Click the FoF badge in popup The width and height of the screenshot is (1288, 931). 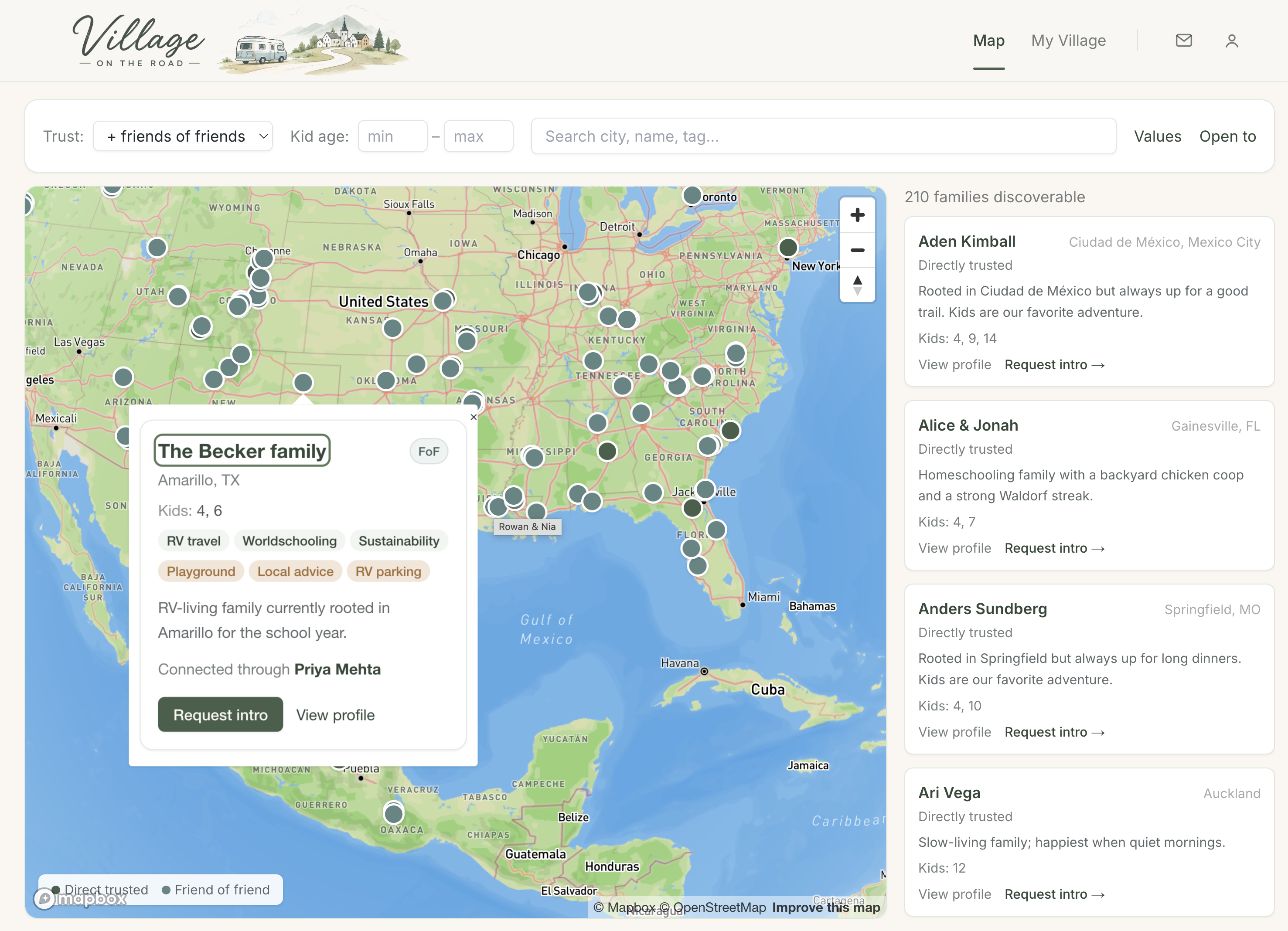point(429,451)
